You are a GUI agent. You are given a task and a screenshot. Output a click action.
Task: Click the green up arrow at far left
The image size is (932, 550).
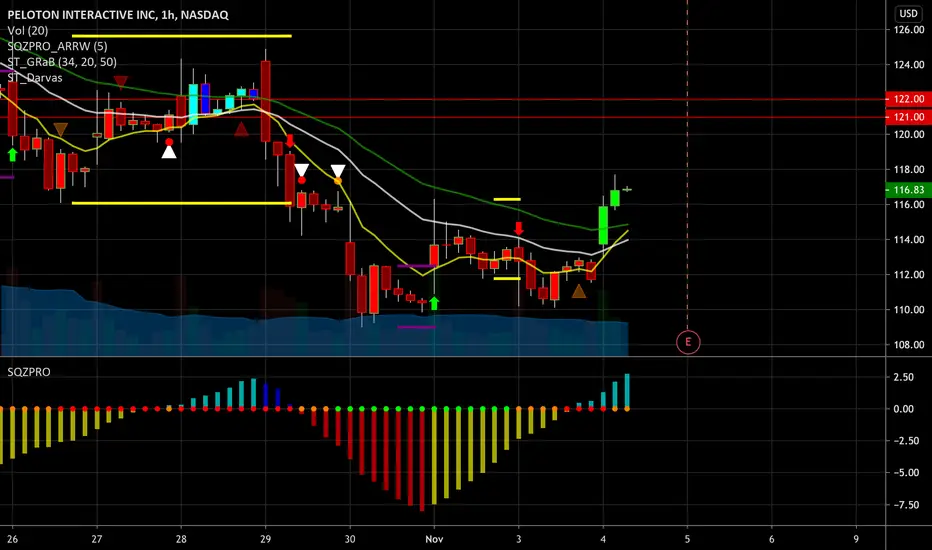pos(12,155)
